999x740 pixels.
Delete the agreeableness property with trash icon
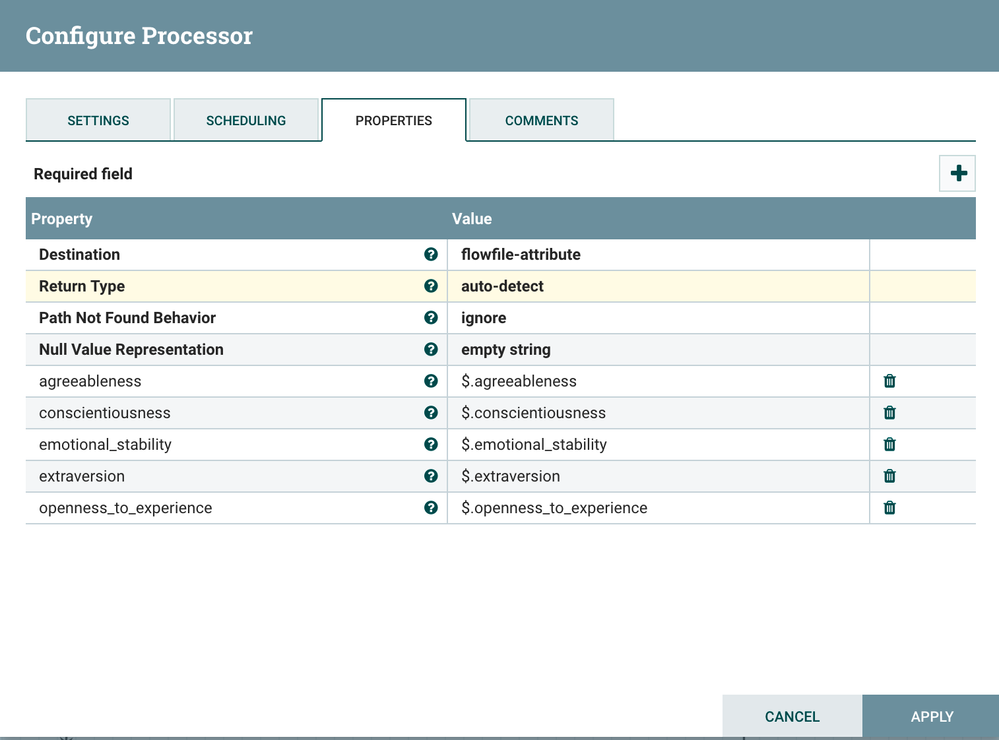pyautogui.click(x=889, y=381)
